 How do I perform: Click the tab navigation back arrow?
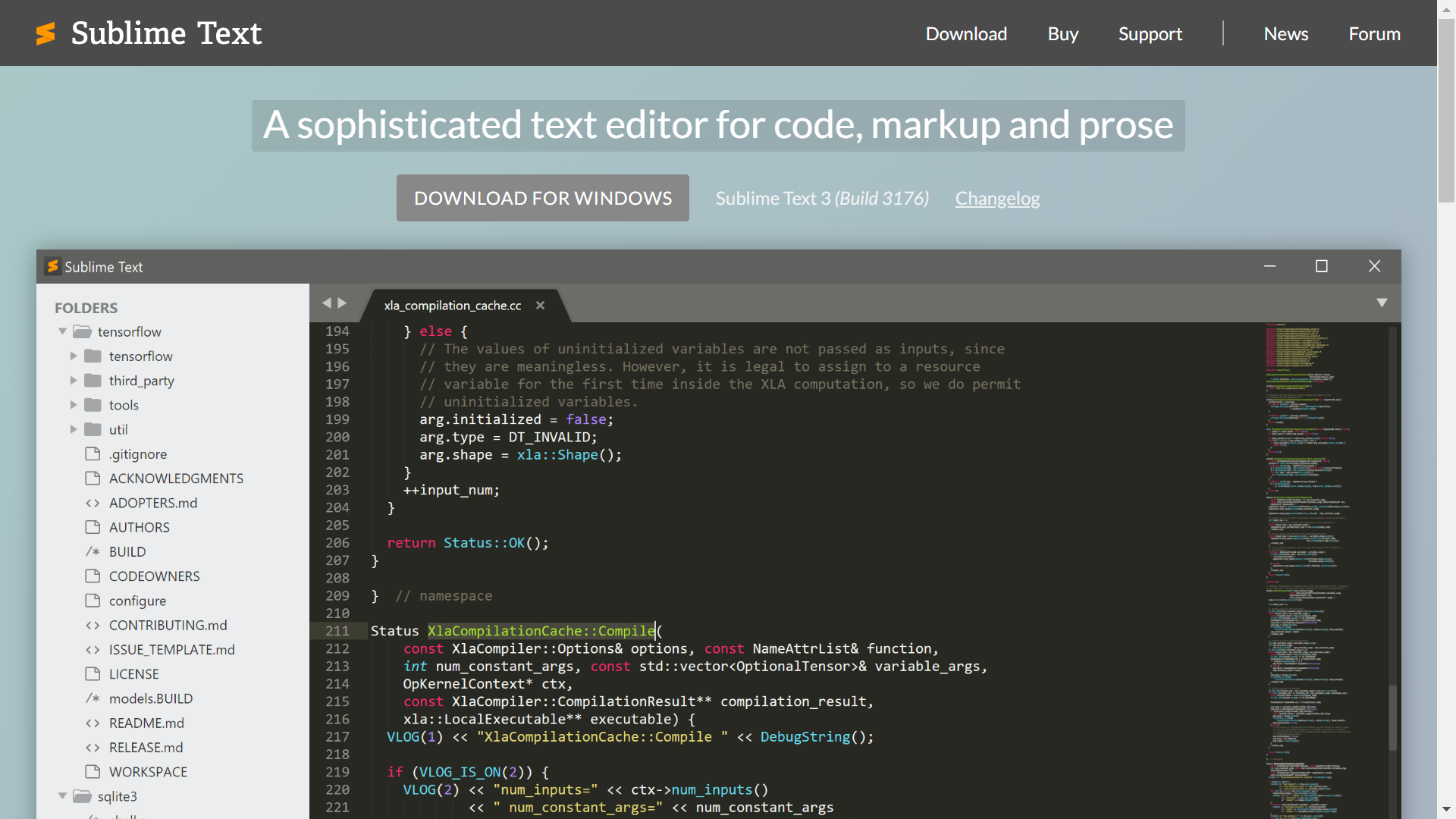(x=327, y=303)
